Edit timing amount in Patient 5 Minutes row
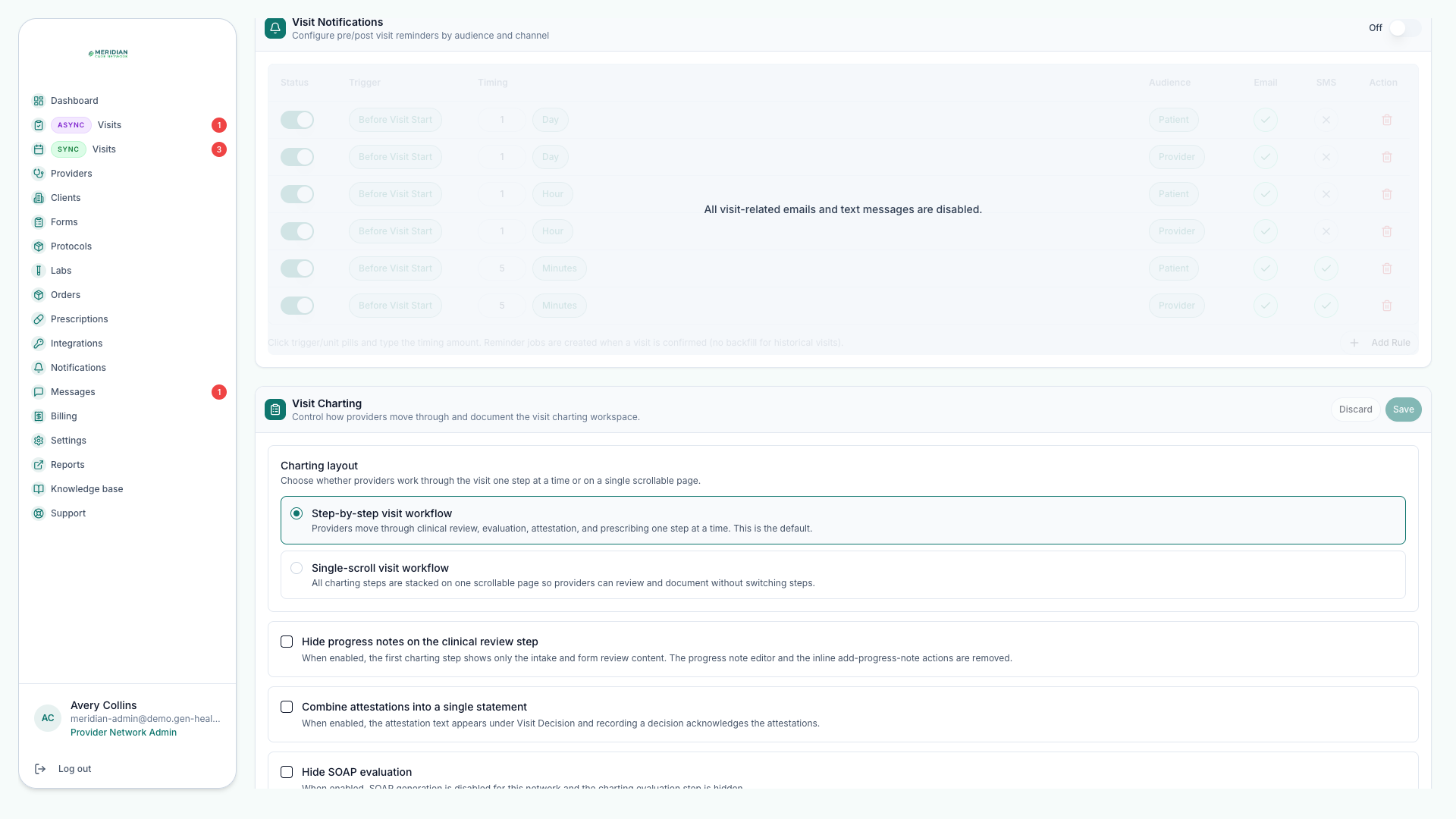1456x819 pixels. 502,268
